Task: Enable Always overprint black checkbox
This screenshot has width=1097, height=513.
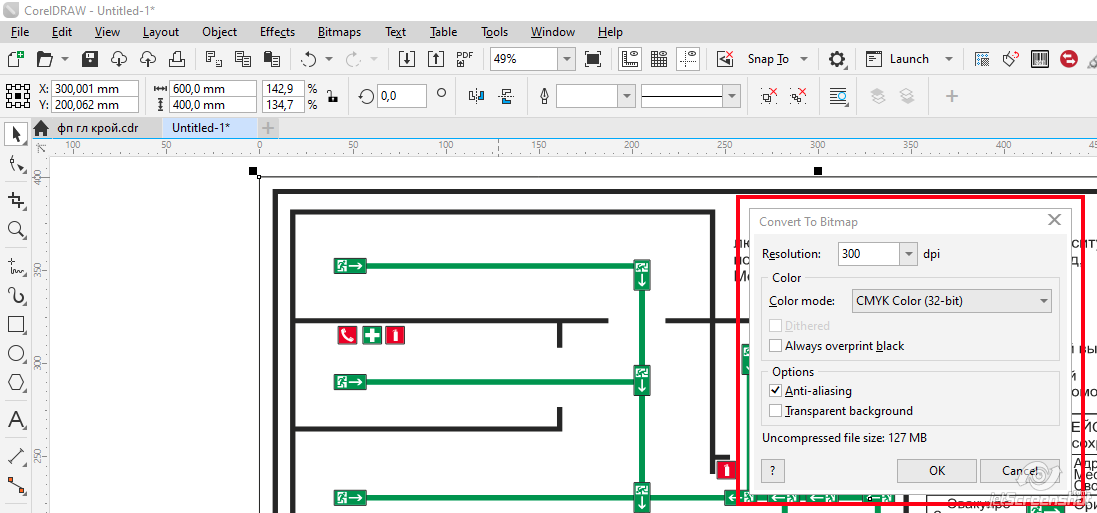Action: point(776,346)
